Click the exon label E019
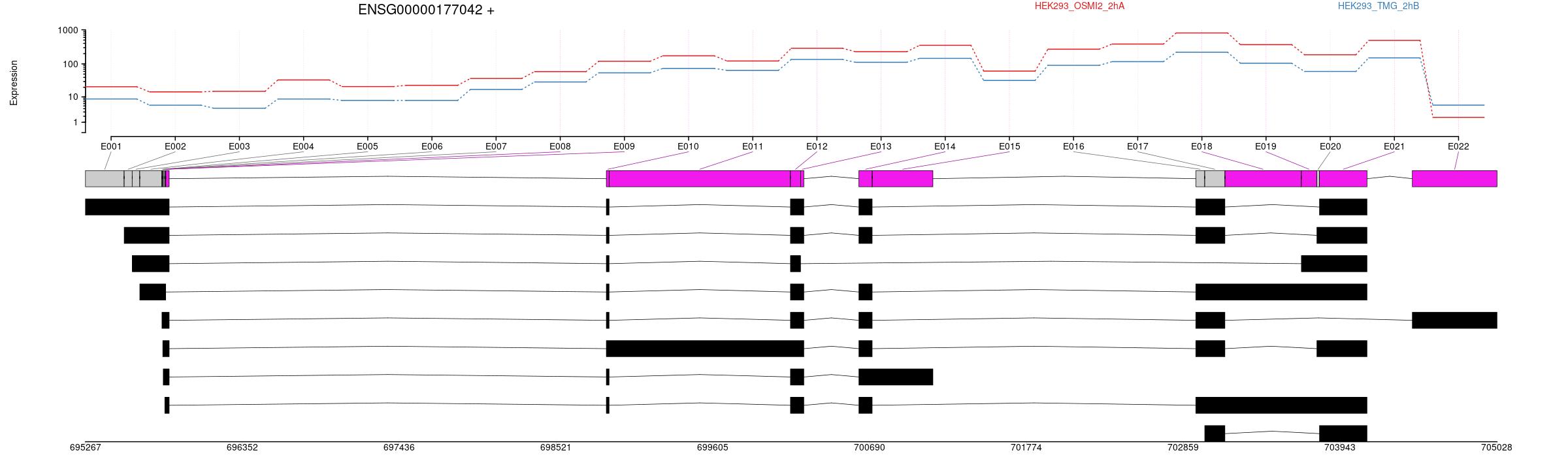This screenshot has height=457, width=1568. click(x=1266, y=147)
